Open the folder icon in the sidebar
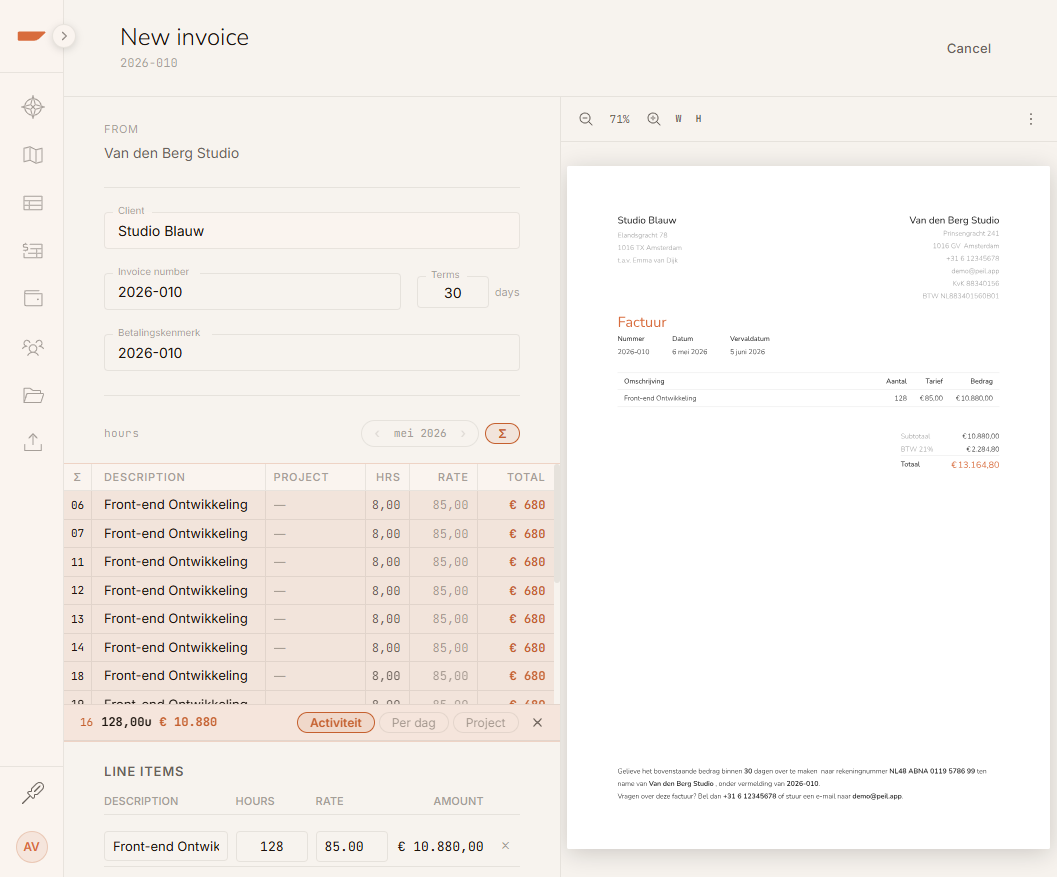Screen dimensions: 1057x877 [x=32, y=395]
